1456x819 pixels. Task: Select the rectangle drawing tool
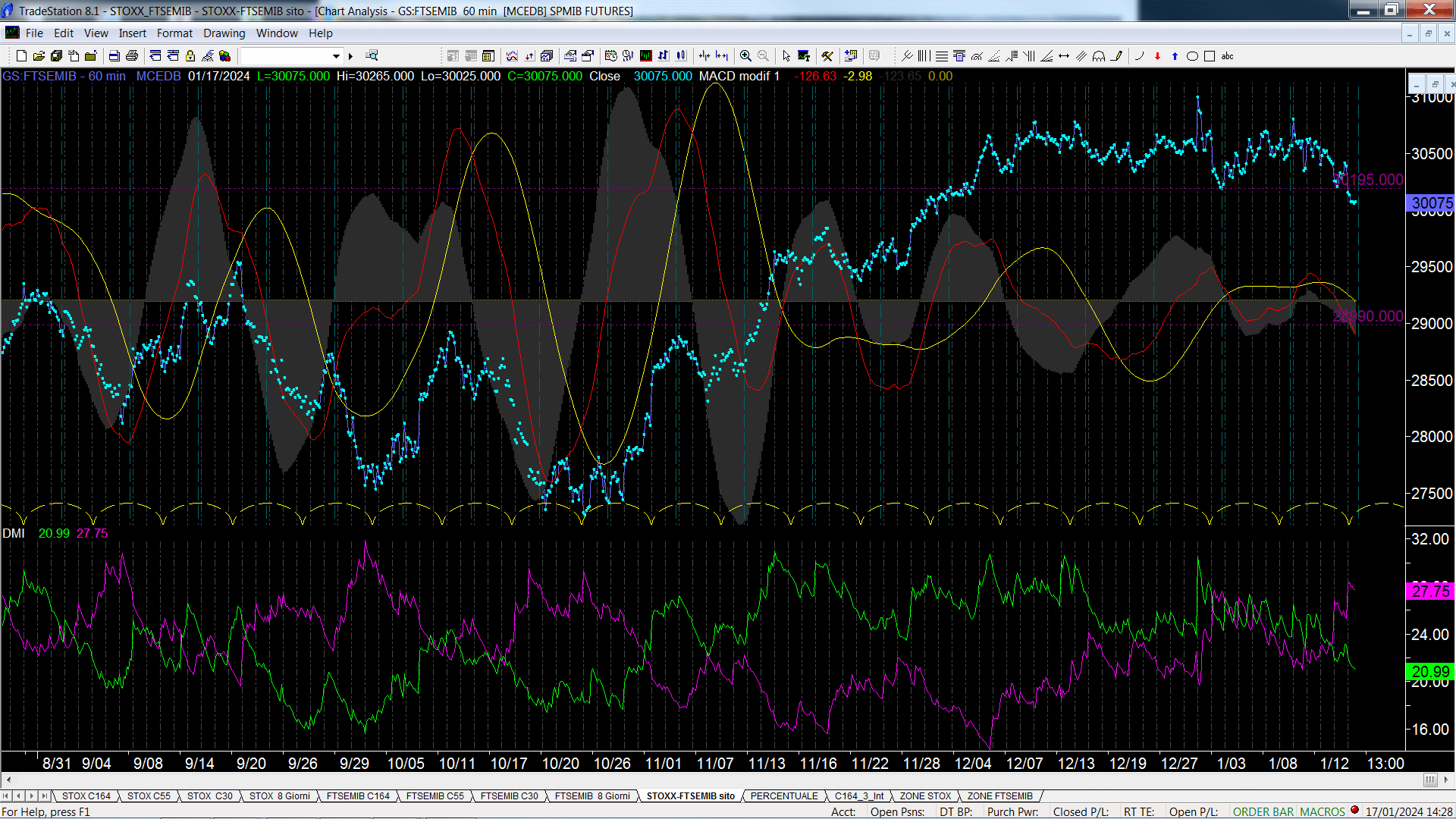pyautogui.click(x=1210, y=56)
